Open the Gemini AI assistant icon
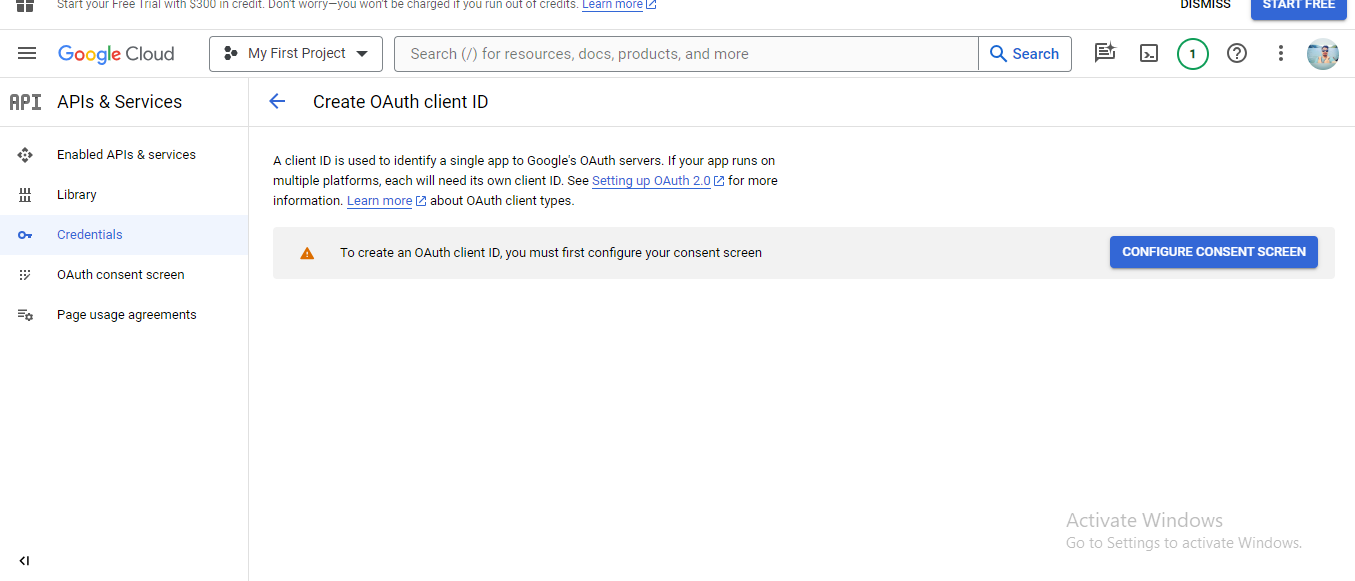The image size is (1355, 581). coord(1105,54)
